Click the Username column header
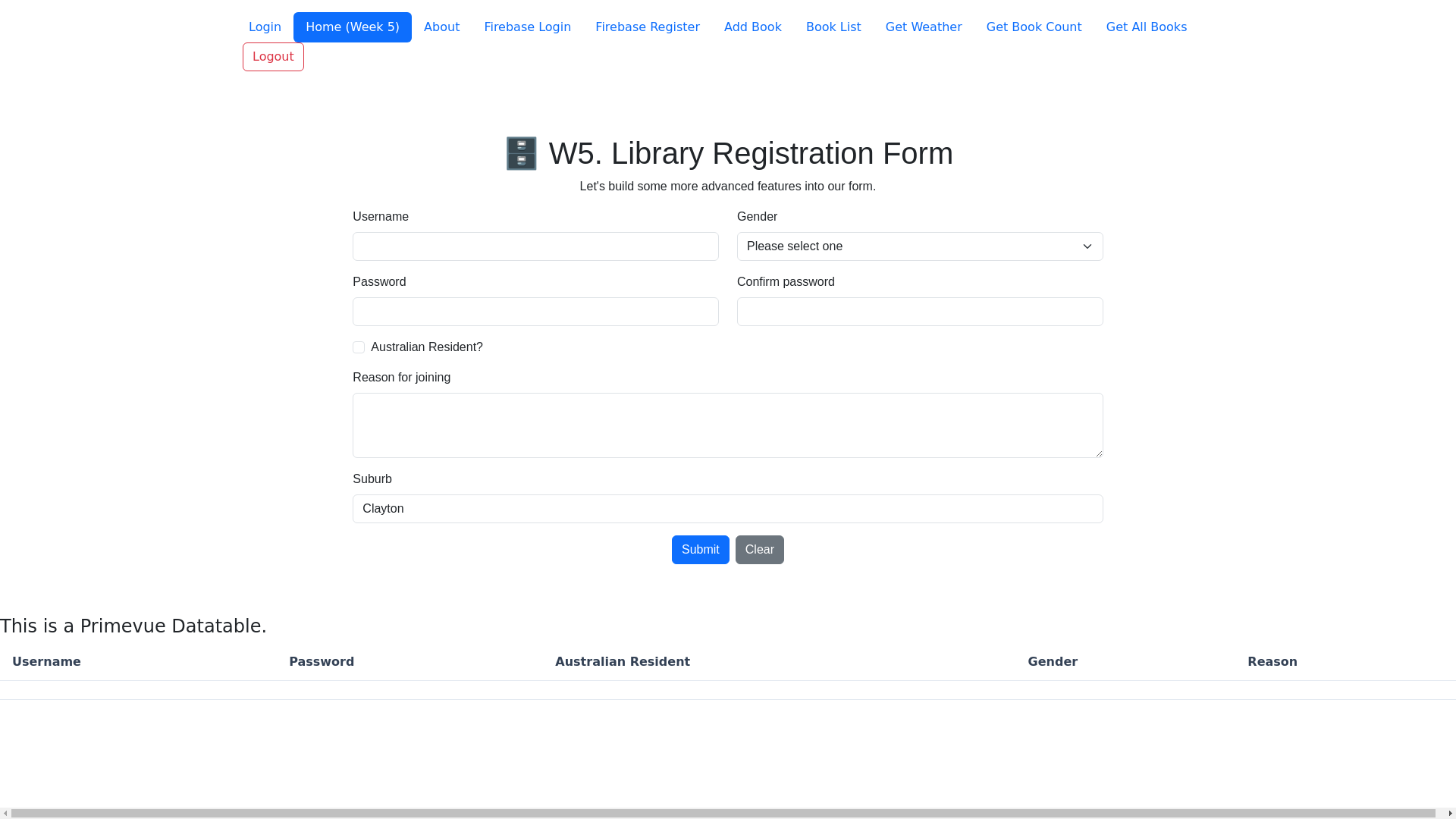The height and width of the screenshot is (819, 1456). (x=46, y=662)
